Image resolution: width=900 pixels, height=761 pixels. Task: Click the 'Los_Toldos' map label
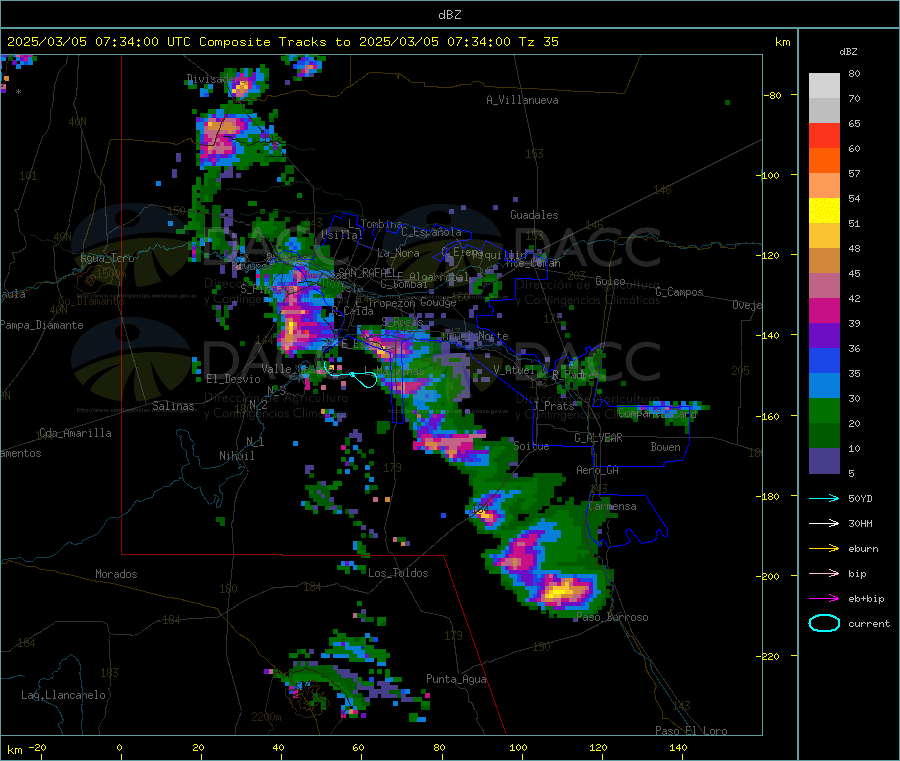click(x=398, y=573)
